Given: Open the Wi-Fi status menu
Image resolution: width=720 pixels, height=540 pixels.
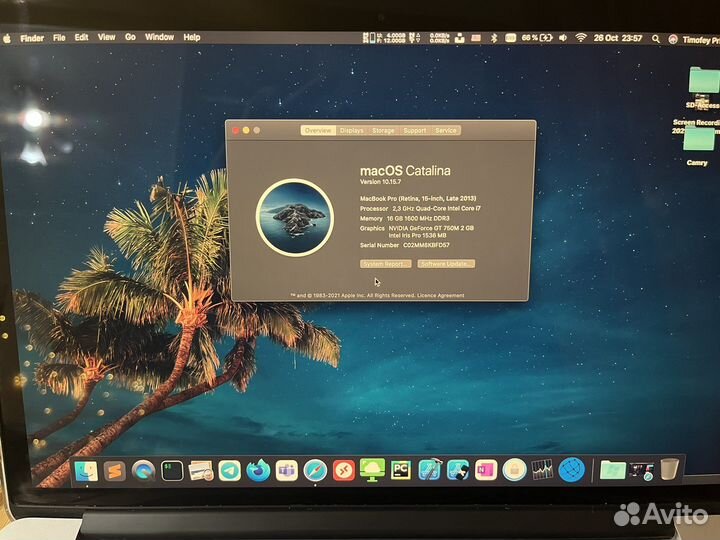Looking at the screenshot, I should [581, 38].
